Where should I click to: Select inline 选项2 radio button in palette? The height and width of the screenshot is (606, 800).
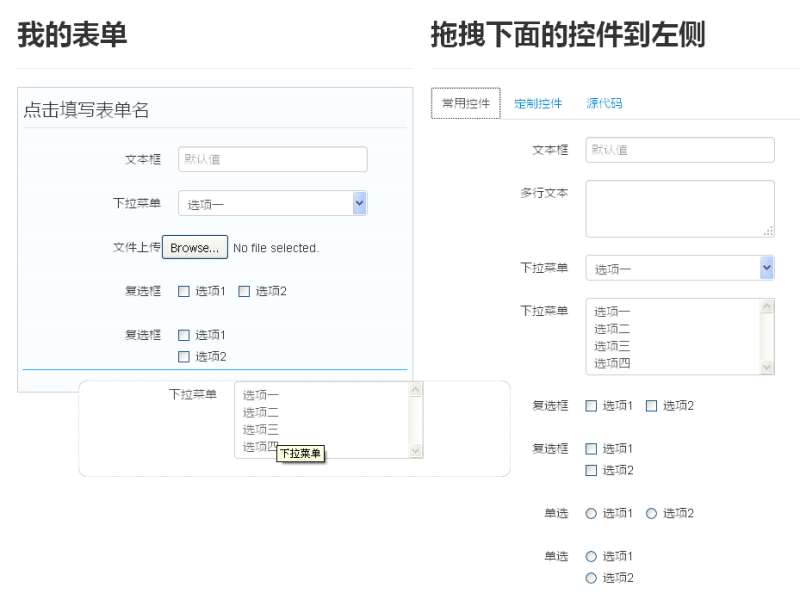pos(651,514)
